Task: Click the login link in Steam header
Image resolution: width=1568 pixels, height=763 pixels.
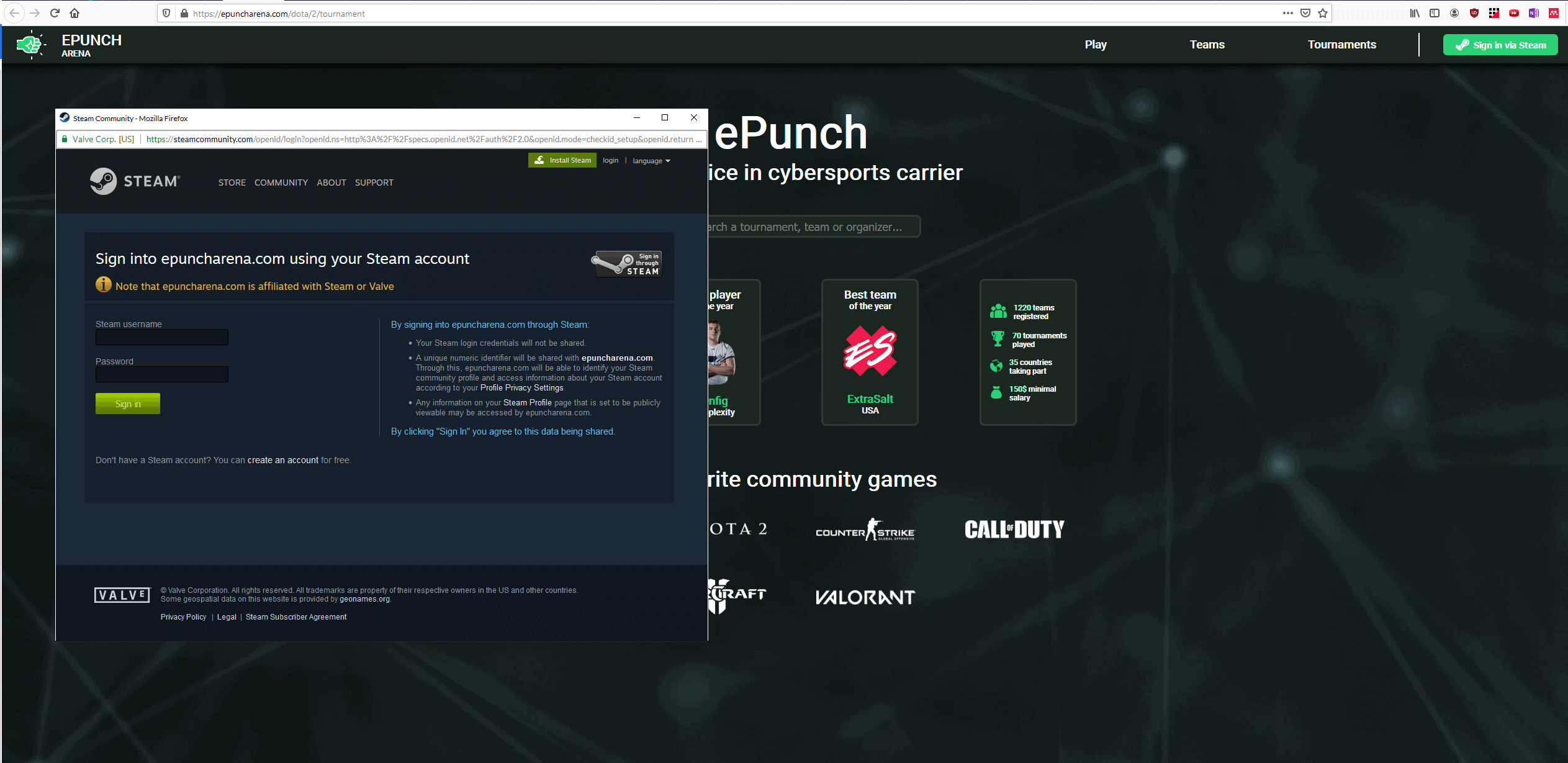Action: [x=611, y=160]
